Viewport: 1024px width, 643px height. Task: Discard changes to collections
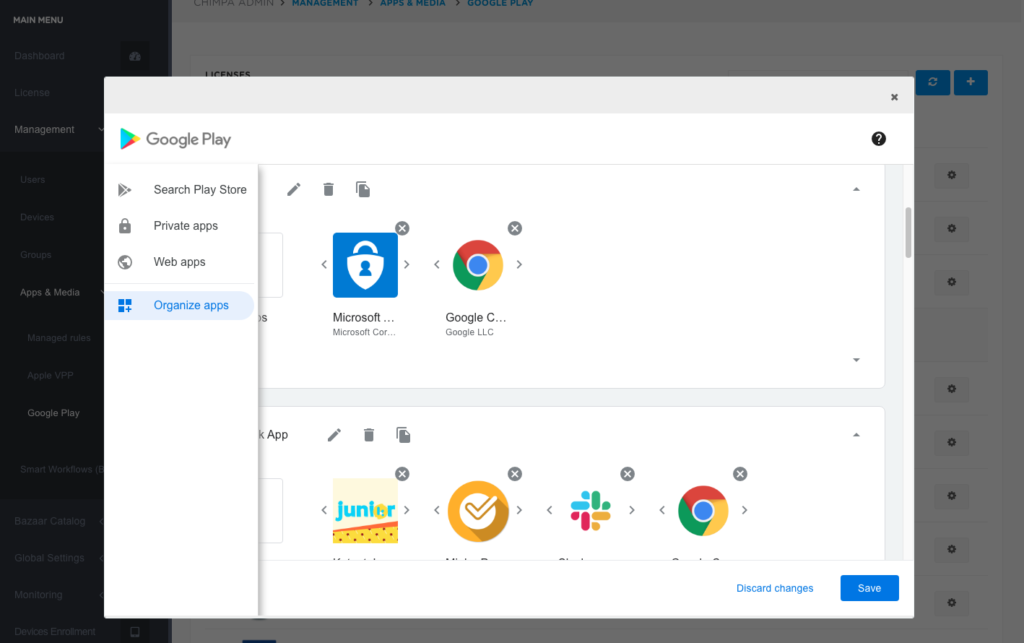[x=775, y=588]
